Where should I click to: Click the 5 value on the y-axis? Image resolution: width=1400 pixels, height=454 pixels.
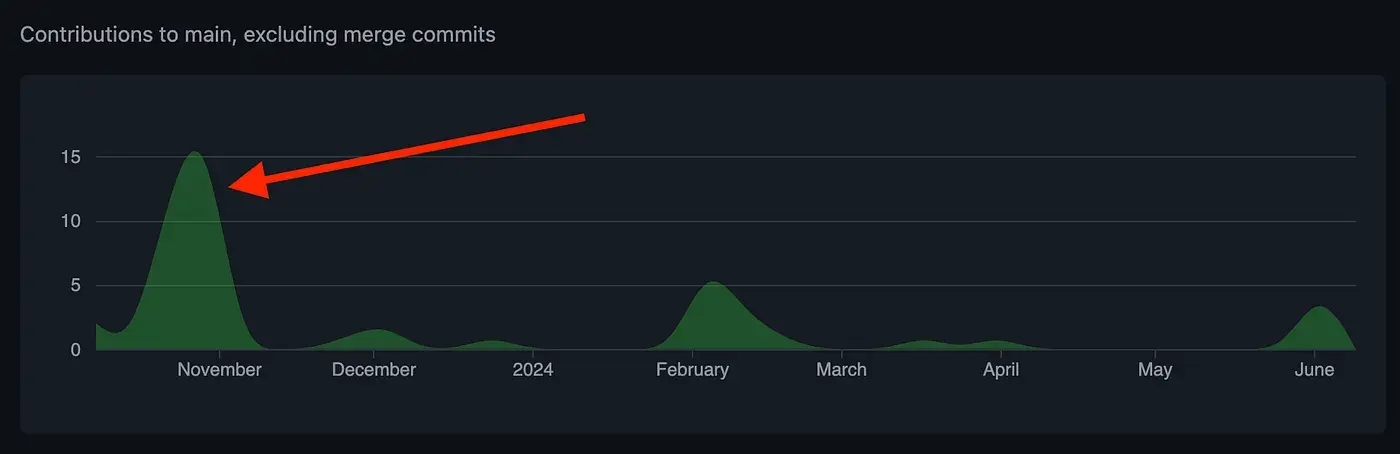(74, 286)
